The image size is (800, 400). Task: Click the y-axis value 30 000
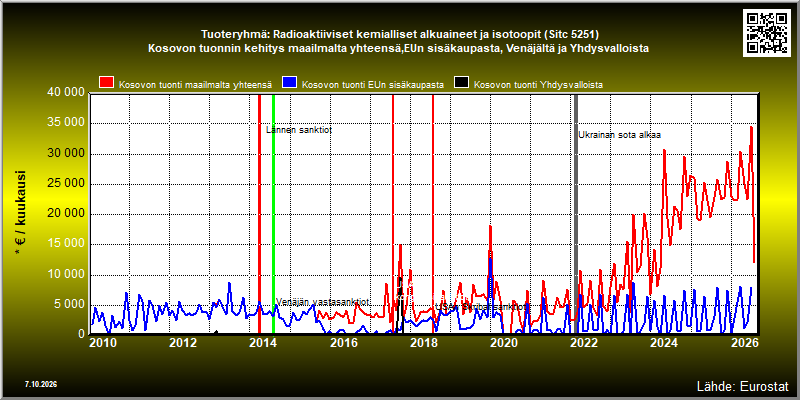click(x=64, y=154)
